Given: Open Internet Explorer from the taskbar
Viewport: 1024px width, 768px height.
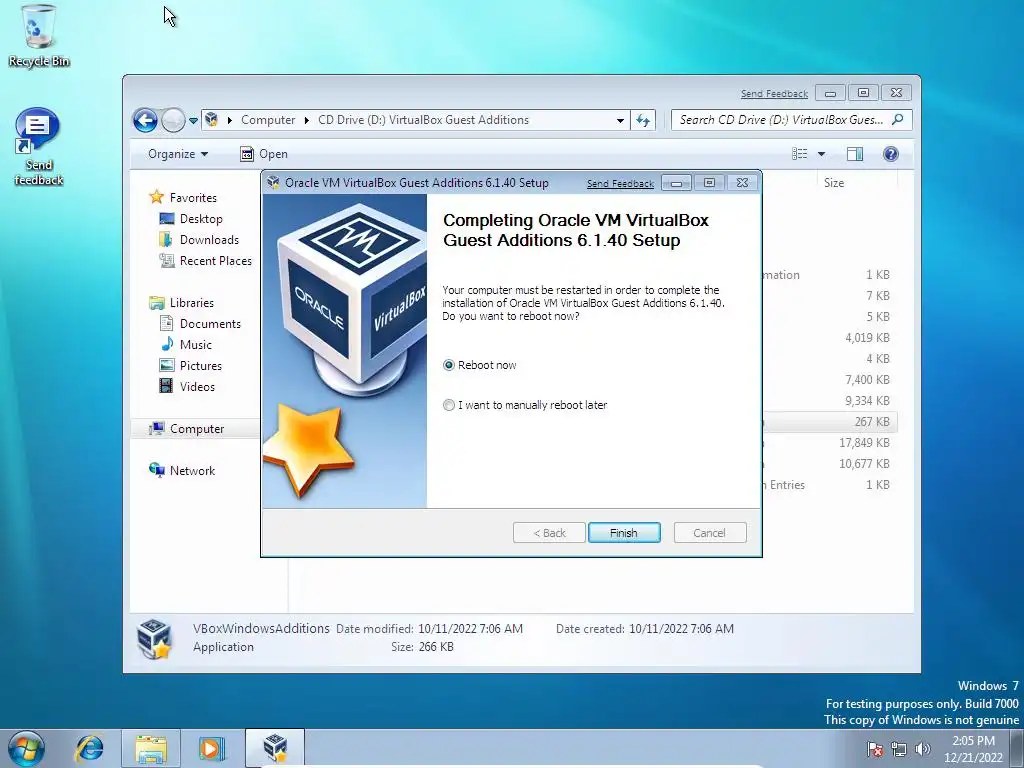Looking at the screenshot, I should click(89, 748).
